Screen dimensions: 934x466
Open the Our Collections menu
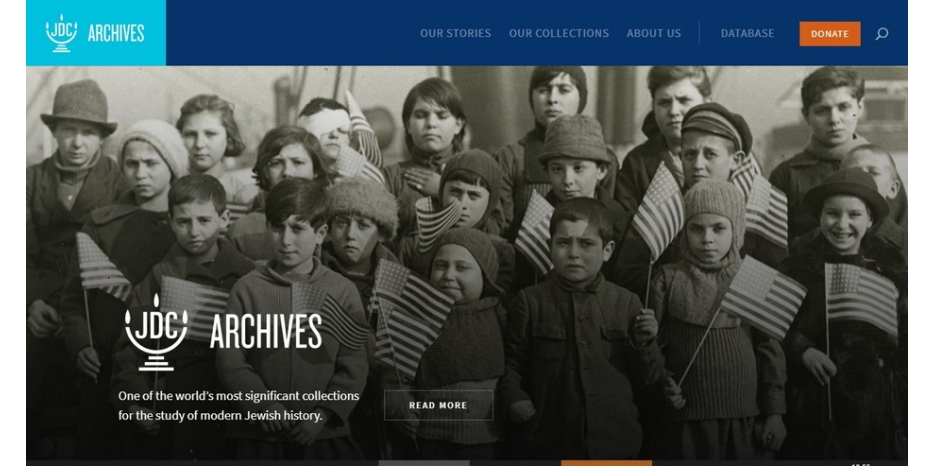[x=559, y=33]
